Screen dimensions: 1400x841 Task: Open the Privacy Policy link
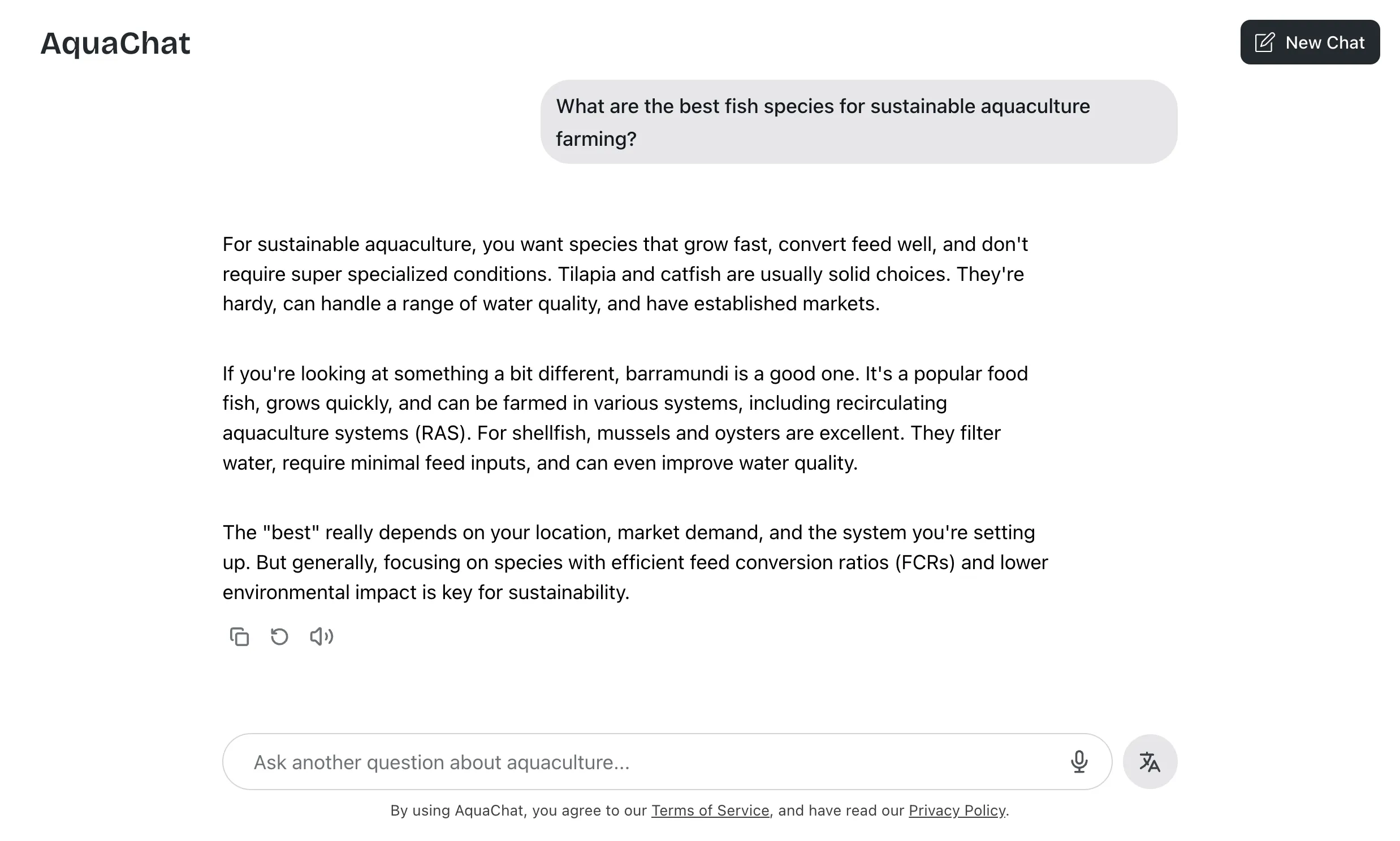coord(957,810)
